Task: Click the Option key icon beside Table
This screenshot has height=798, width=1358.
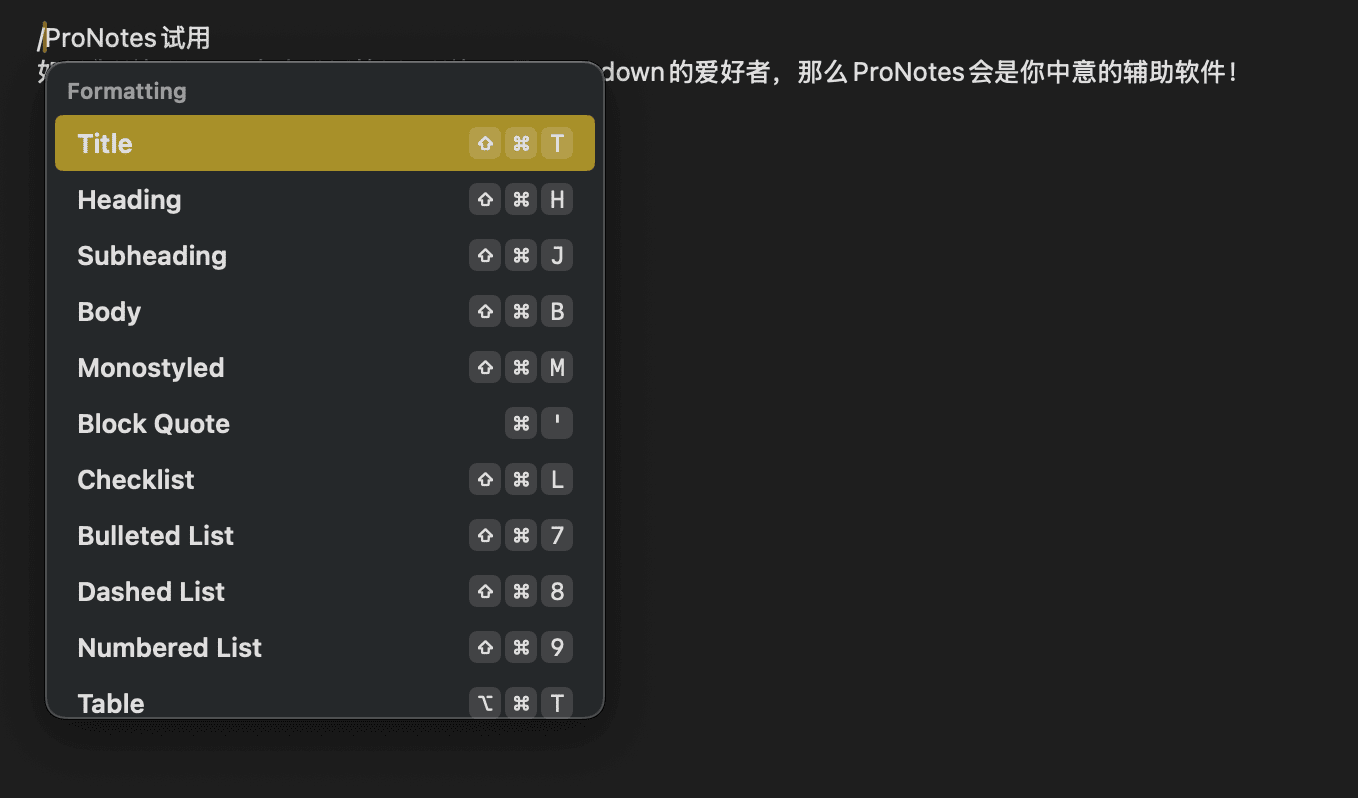Action: point(484,702)
